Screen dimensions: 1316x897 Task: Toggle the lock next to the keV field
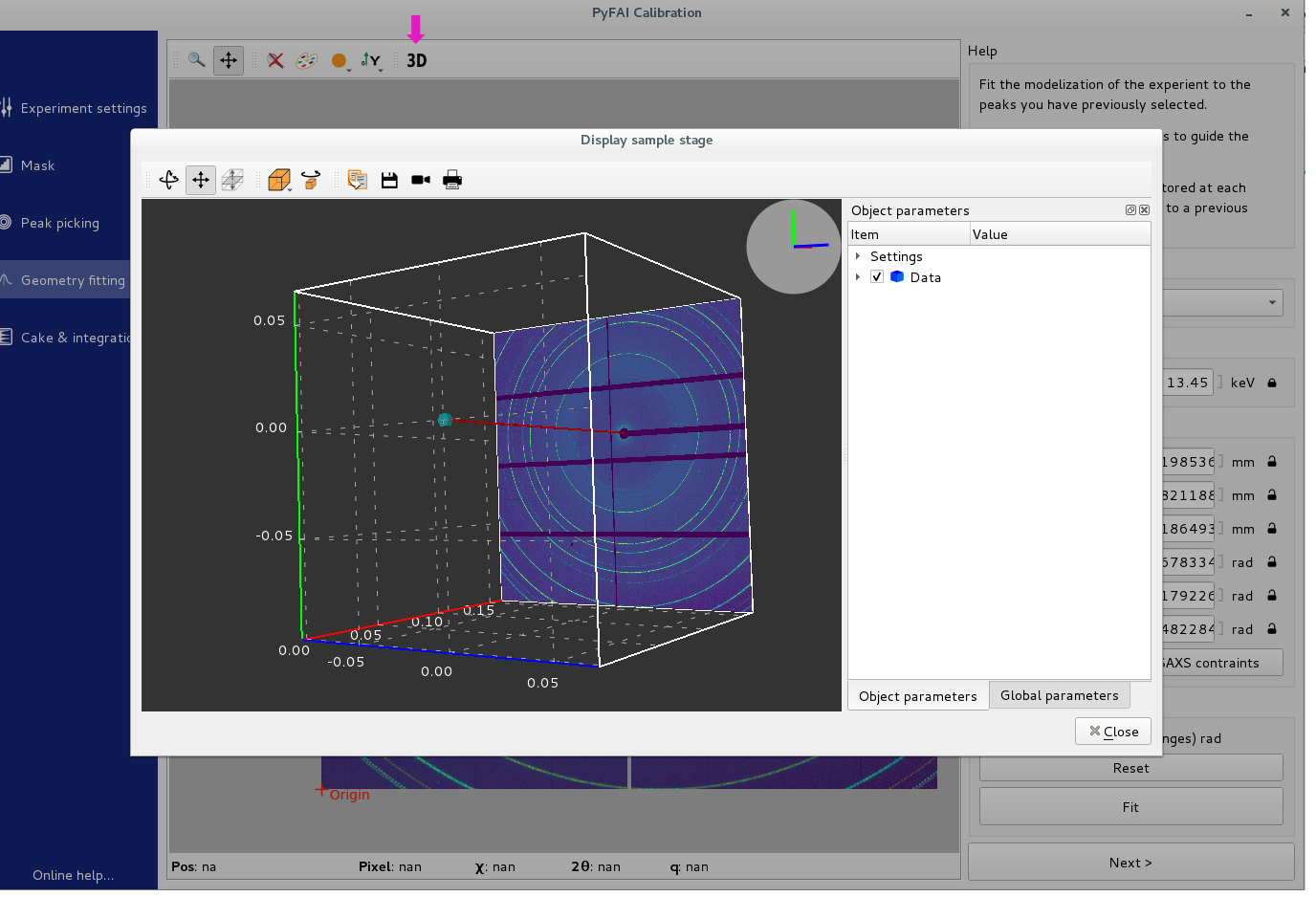coord(1272,383)
